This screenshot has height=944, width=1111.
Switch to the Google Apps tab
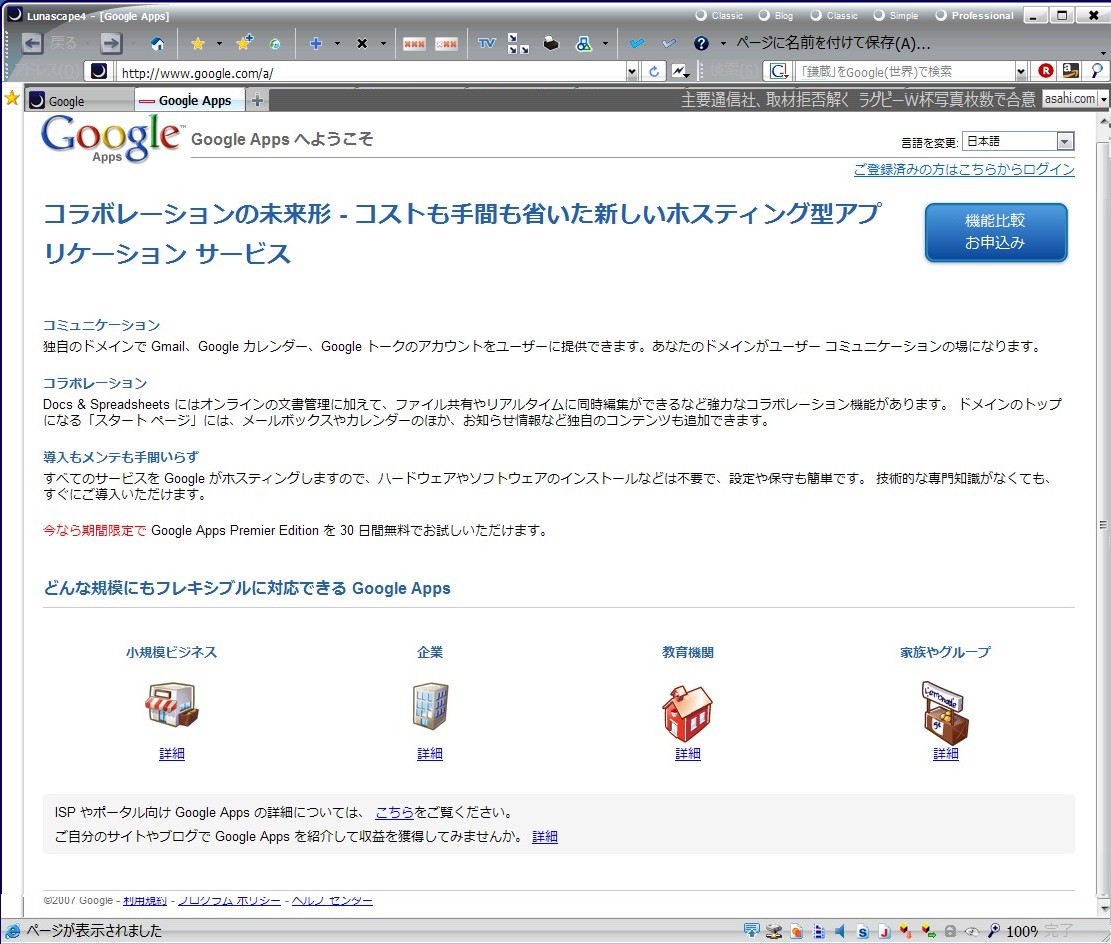click(190, 100)
